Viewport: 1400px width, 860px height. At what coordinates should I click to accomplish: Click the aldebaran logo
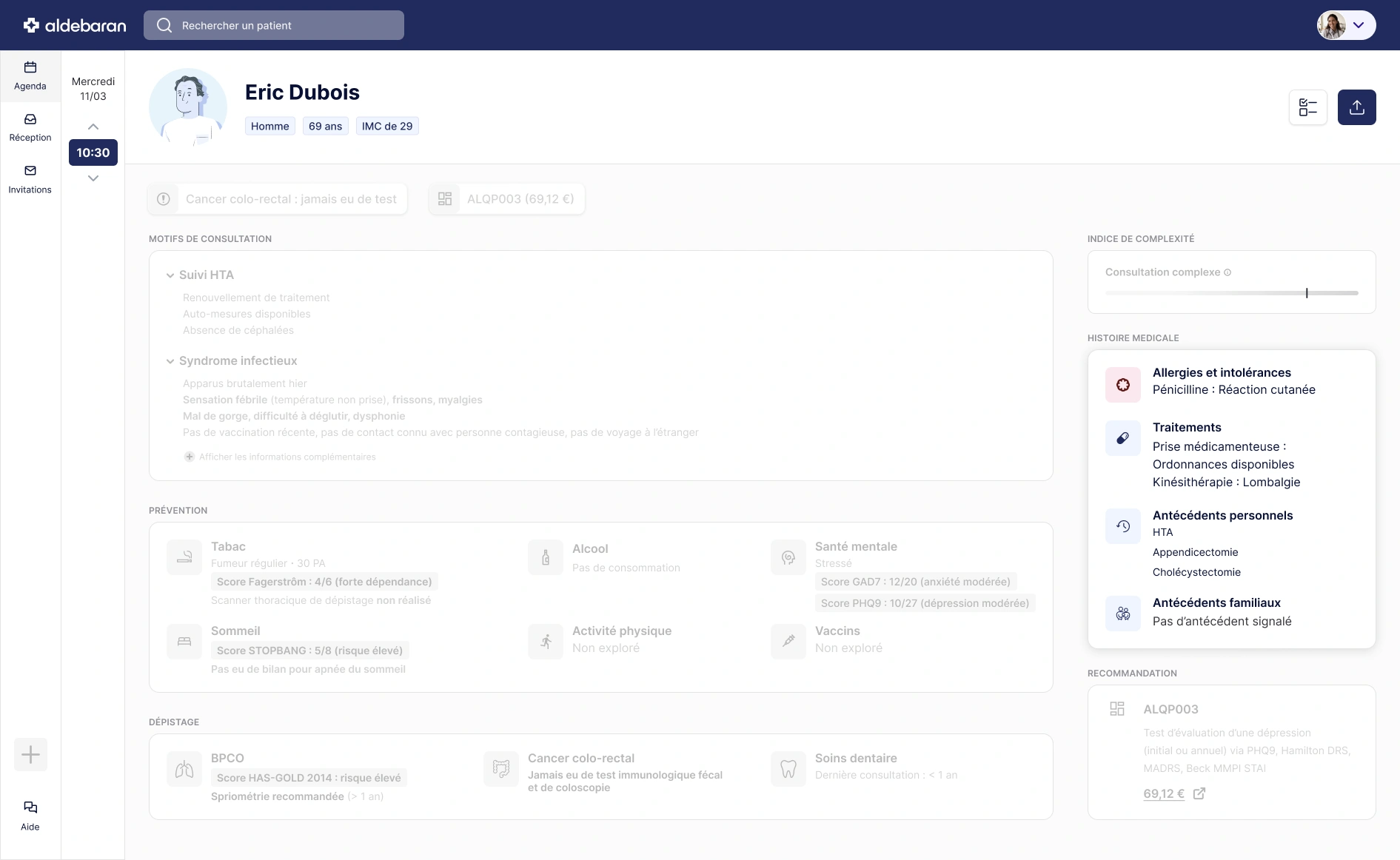75,25
